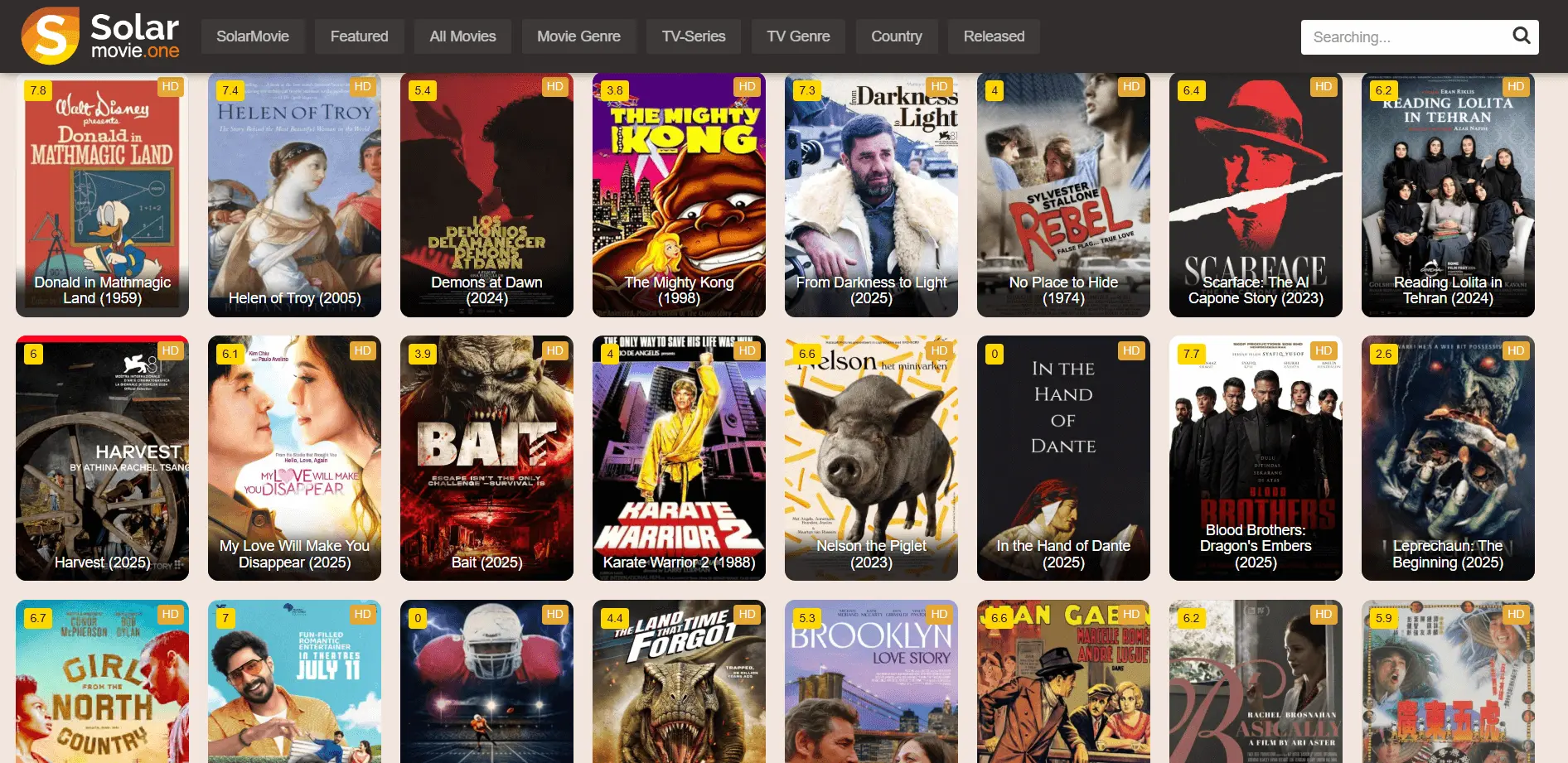
Task: Click Nelson the Piglet (2023) title text
Action: (x=871, y=554)
